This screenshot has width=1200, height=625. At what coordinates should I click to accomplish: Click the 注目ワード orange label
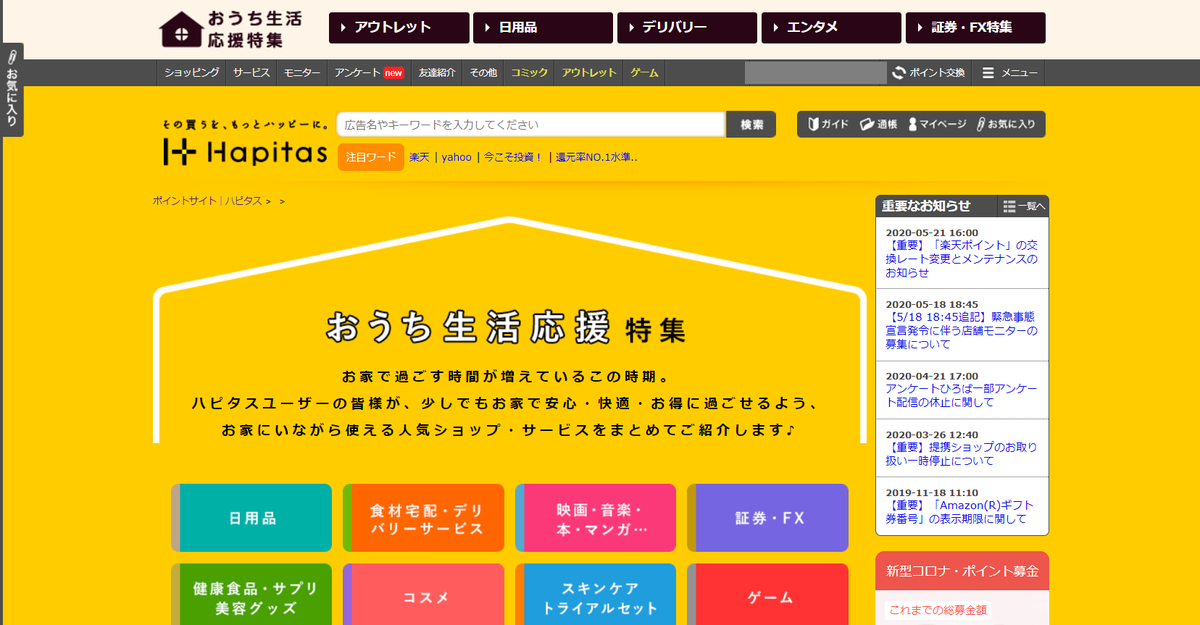(371, 157)
